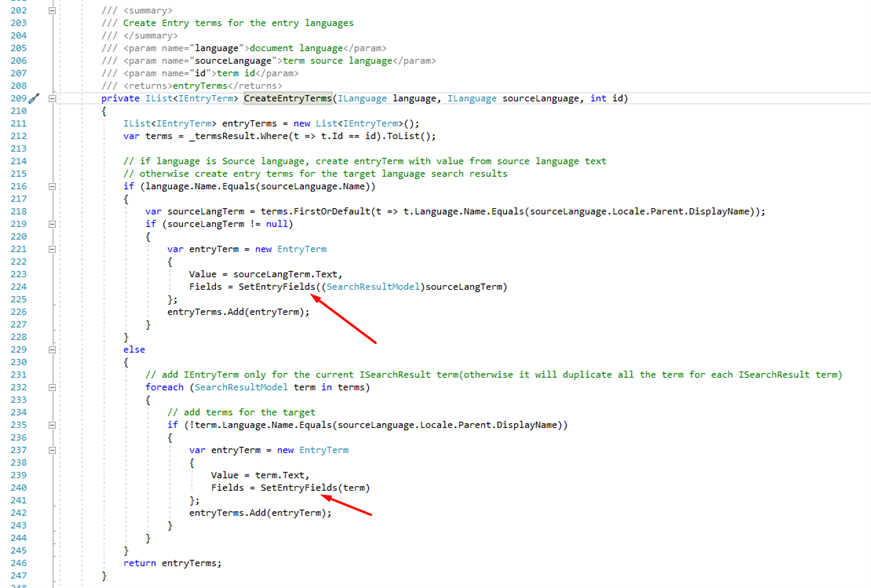Screen dimensions: 871x588
Task: Collapse the entryTerm initializer at line 221
Action: tap(52, 249)
